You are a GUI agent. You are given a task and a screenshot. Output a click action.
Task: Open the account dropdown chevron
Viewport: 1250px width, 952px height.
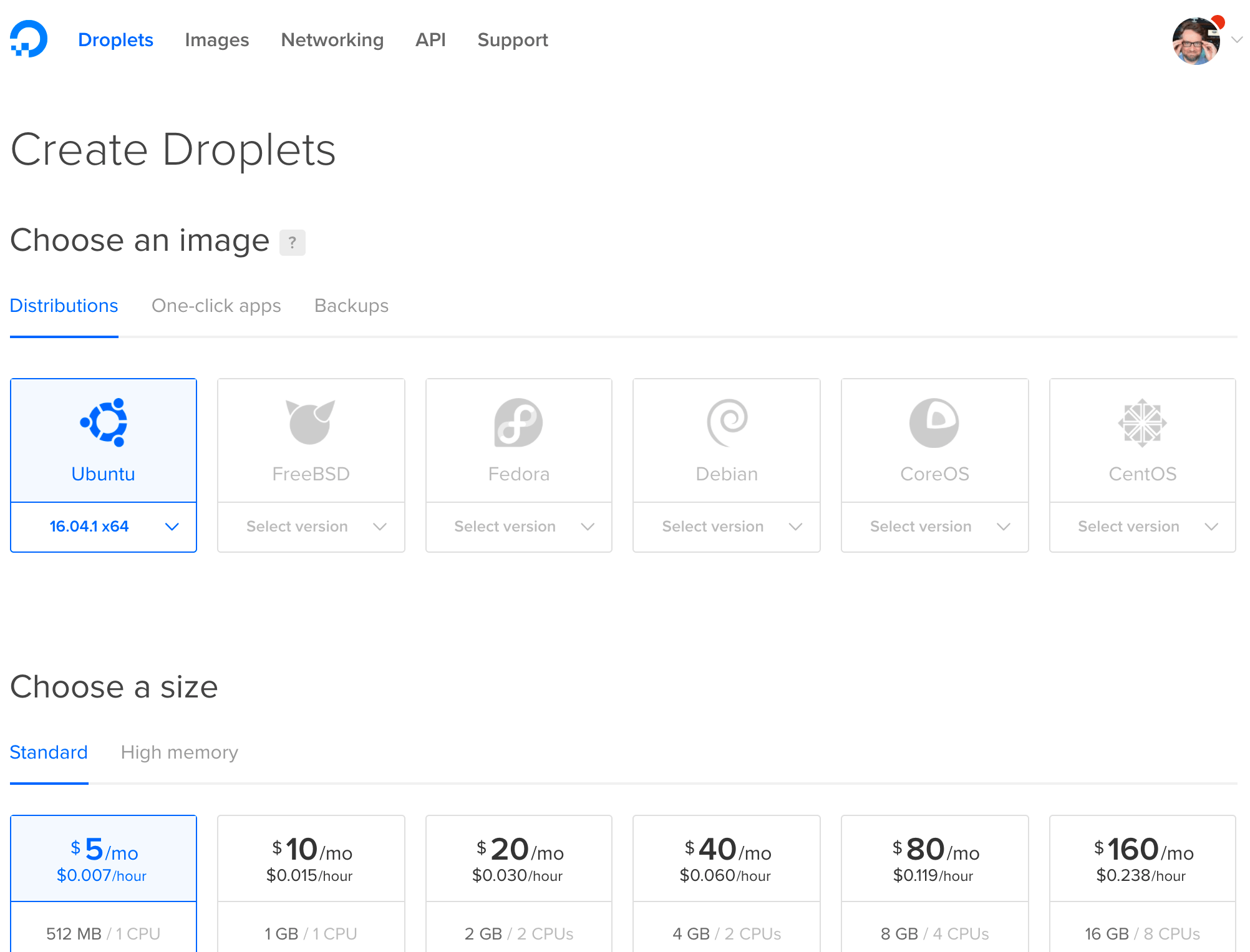click(x=1237, y=41)
